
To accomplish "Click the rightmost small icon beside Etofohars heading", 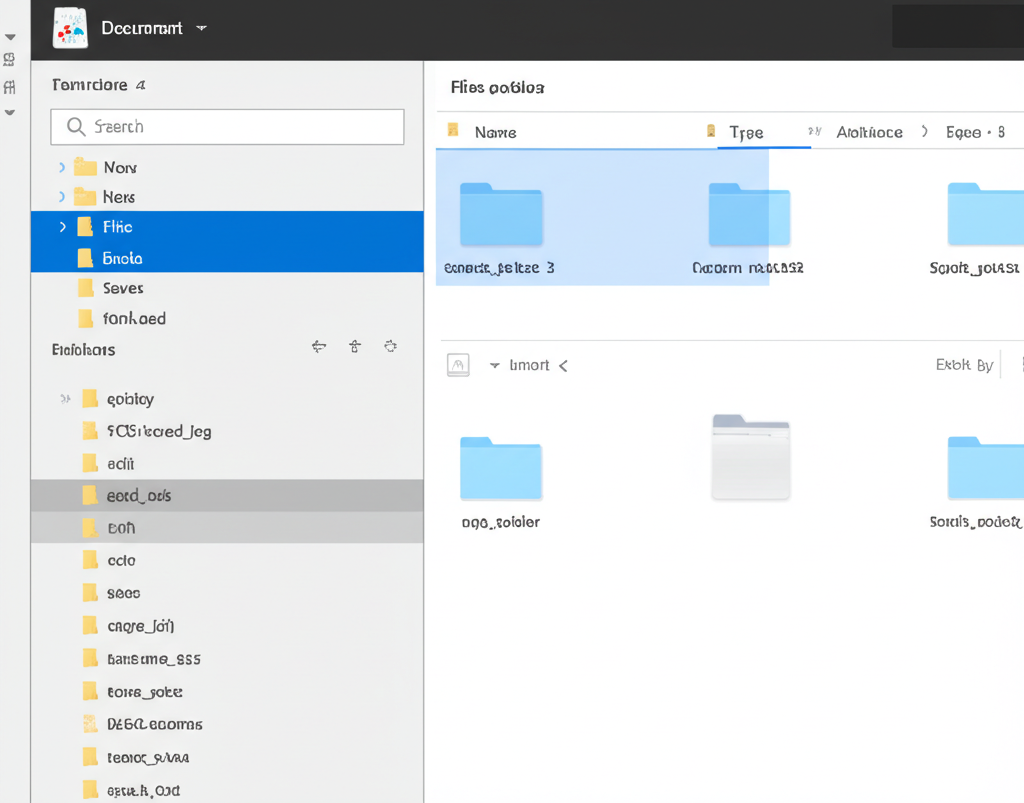I will click(390, 347).
